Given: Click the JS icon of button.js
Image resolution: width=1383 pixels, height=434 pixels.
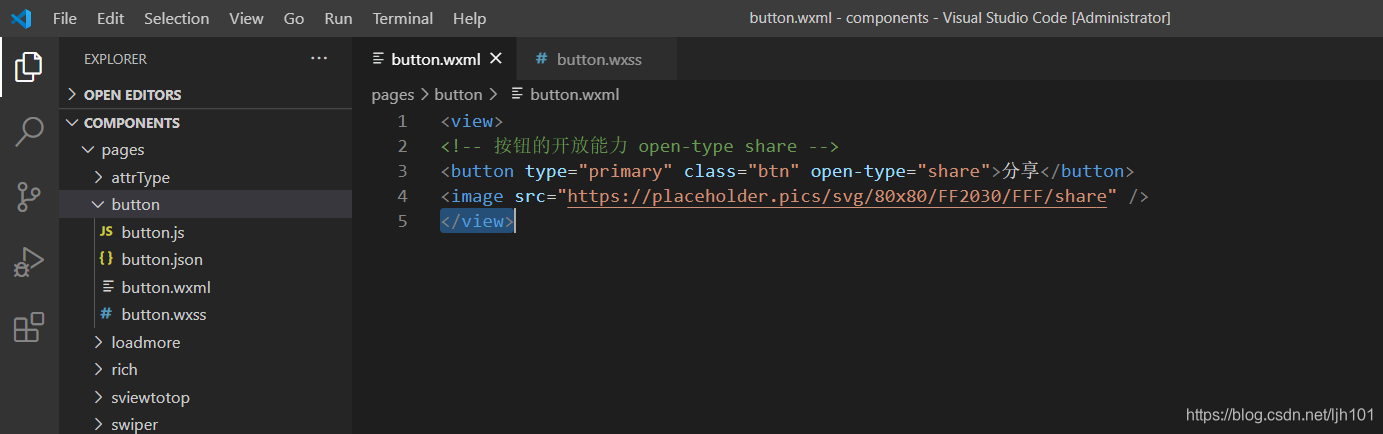Looking at the screenshot, I should coord(106,232).
